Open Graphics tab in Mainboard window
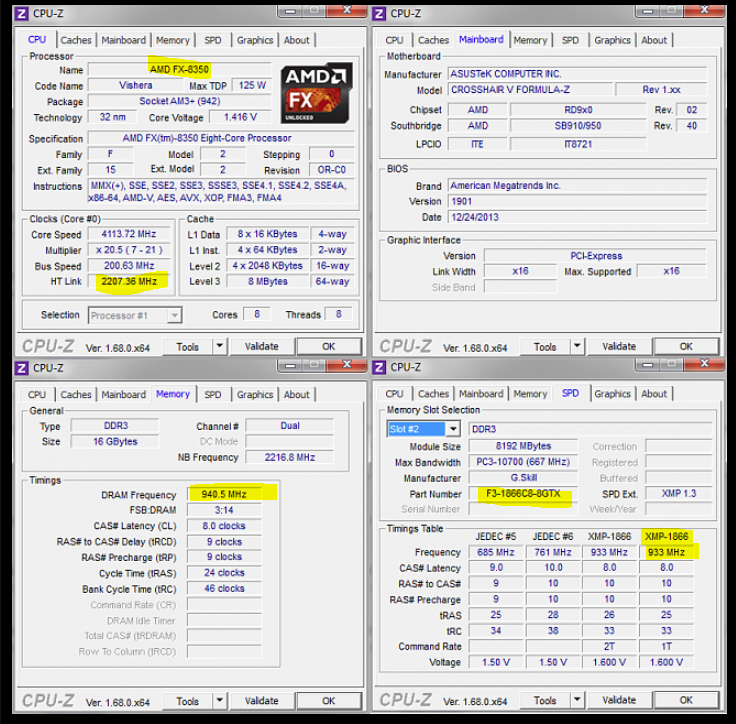The image size is (736, 724). tap(612, 40)
